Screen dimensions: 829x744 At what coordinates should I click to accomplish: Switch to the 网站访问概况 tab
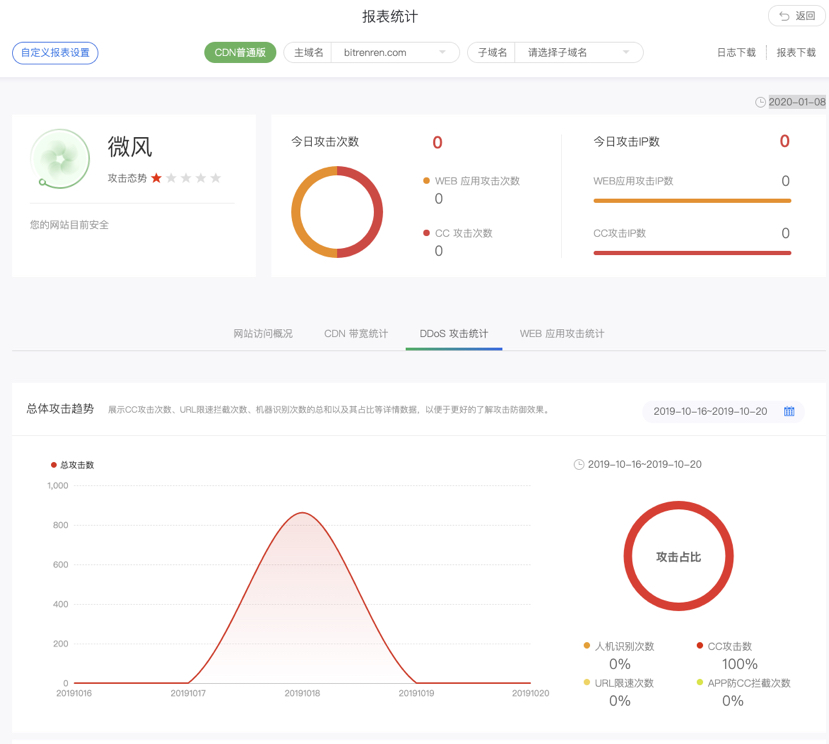pyautogui.click(x=263, y=334)
